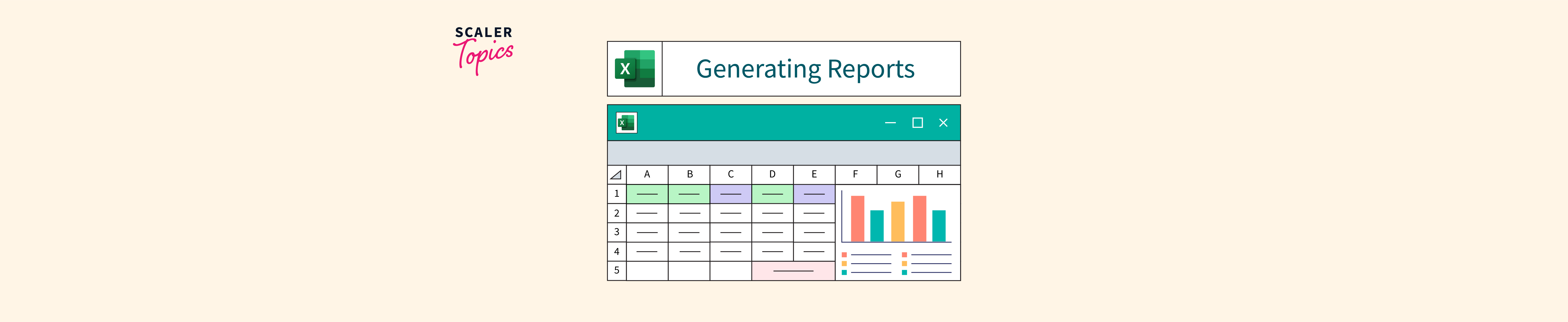Click the pink merged cell in row 5
Screen dimensions: 1568x322
793,271
